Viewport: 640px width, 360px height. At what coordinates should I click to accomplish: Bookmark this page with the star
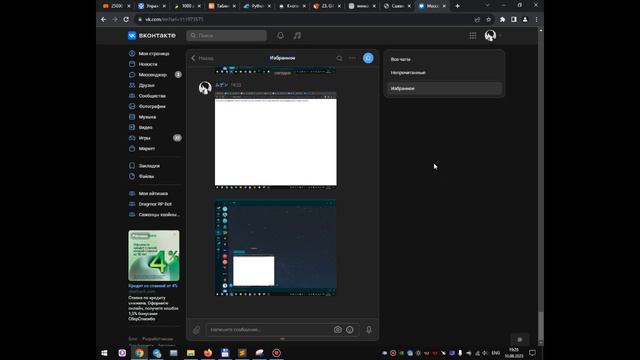point(489,19)
